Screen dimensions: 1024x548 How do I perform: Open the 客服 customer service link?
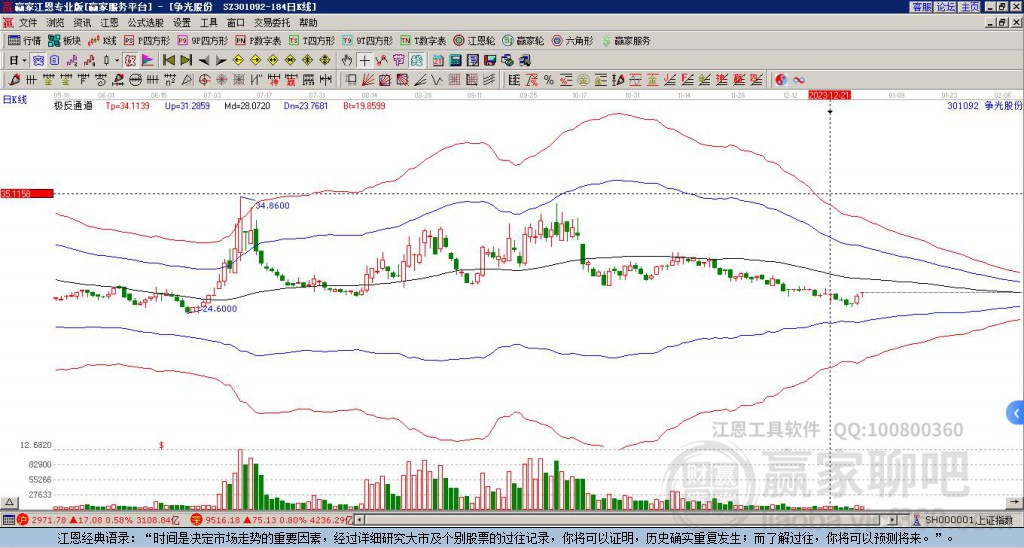[921, 7]
